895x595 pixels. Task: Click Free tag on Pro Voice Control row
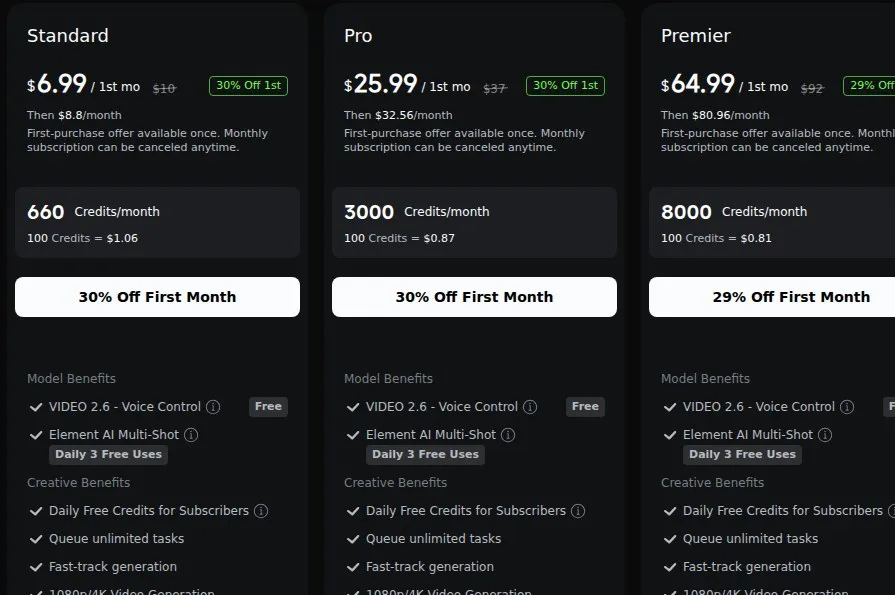pos(585,407)
